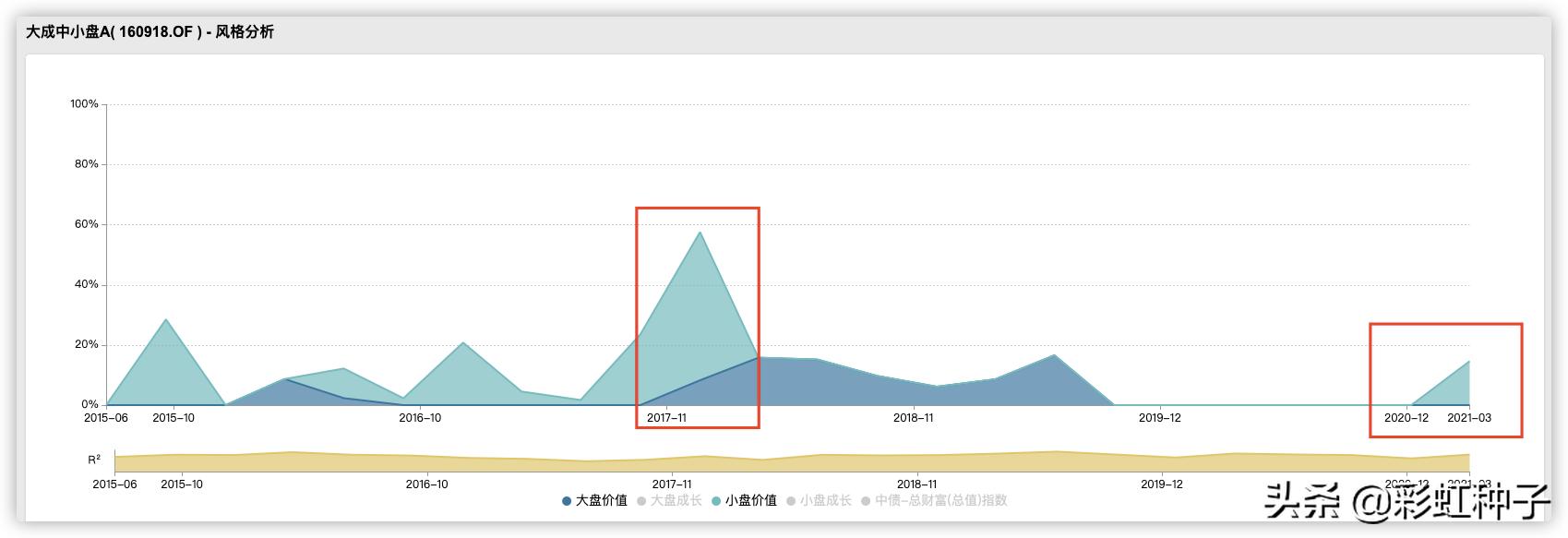1568x538 pixels.
Task: Click the 2015-10 label under the R² chart
Action: tap(182, 484)
